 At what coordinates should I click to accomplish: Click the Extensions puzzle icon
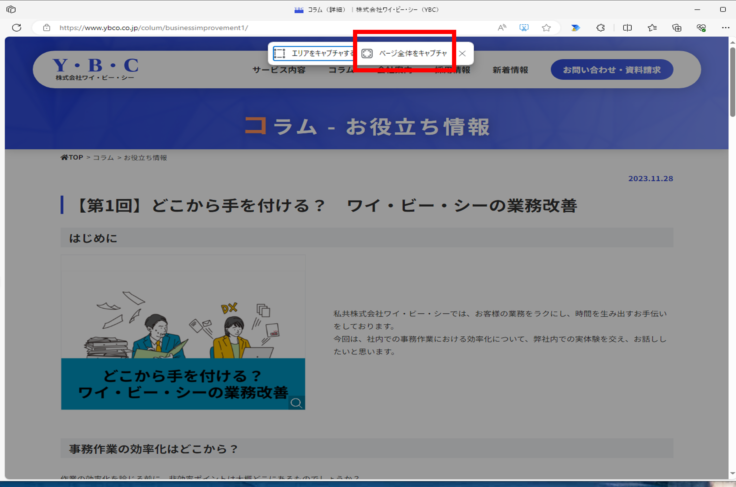click(x=600, y=28)
